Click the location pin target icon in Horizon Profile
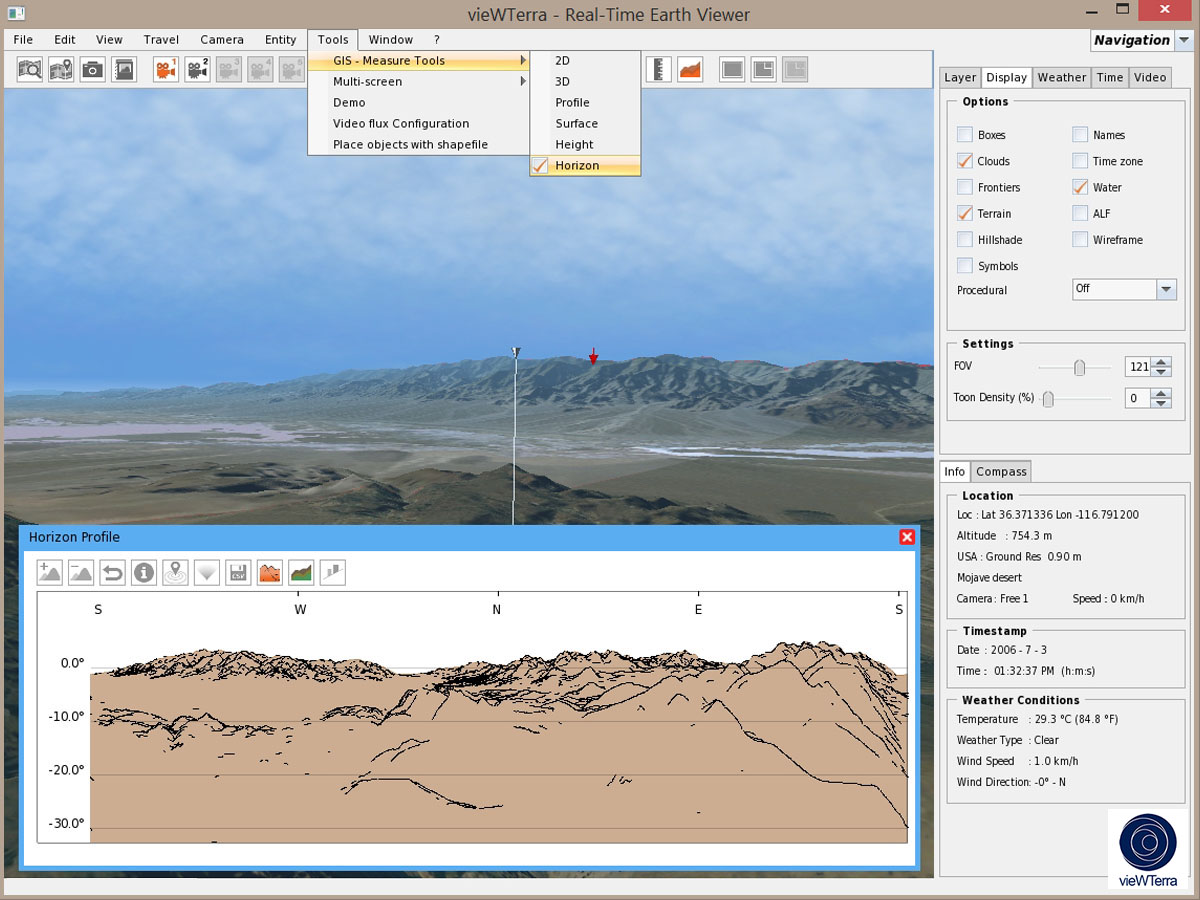This screenshot has height=900, width=1200. pyautogui.click(x=175, y=573)
